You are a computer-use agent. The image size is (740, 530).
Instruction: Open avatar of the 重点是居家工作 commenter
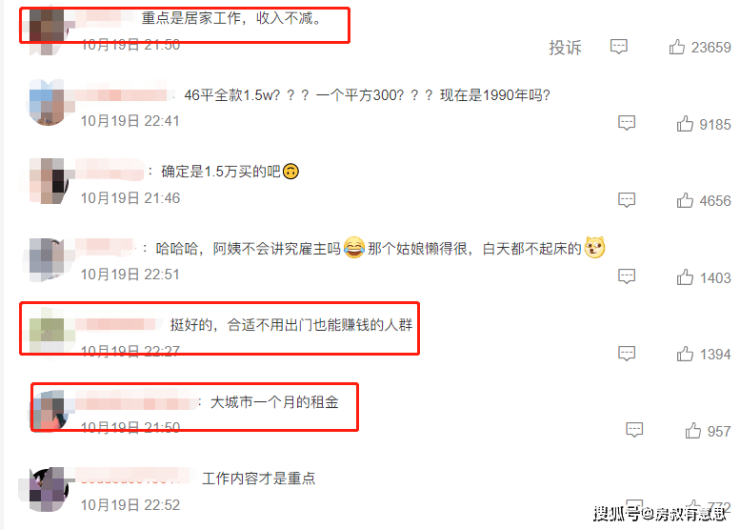pyautogui.click(x=47, y=29)
